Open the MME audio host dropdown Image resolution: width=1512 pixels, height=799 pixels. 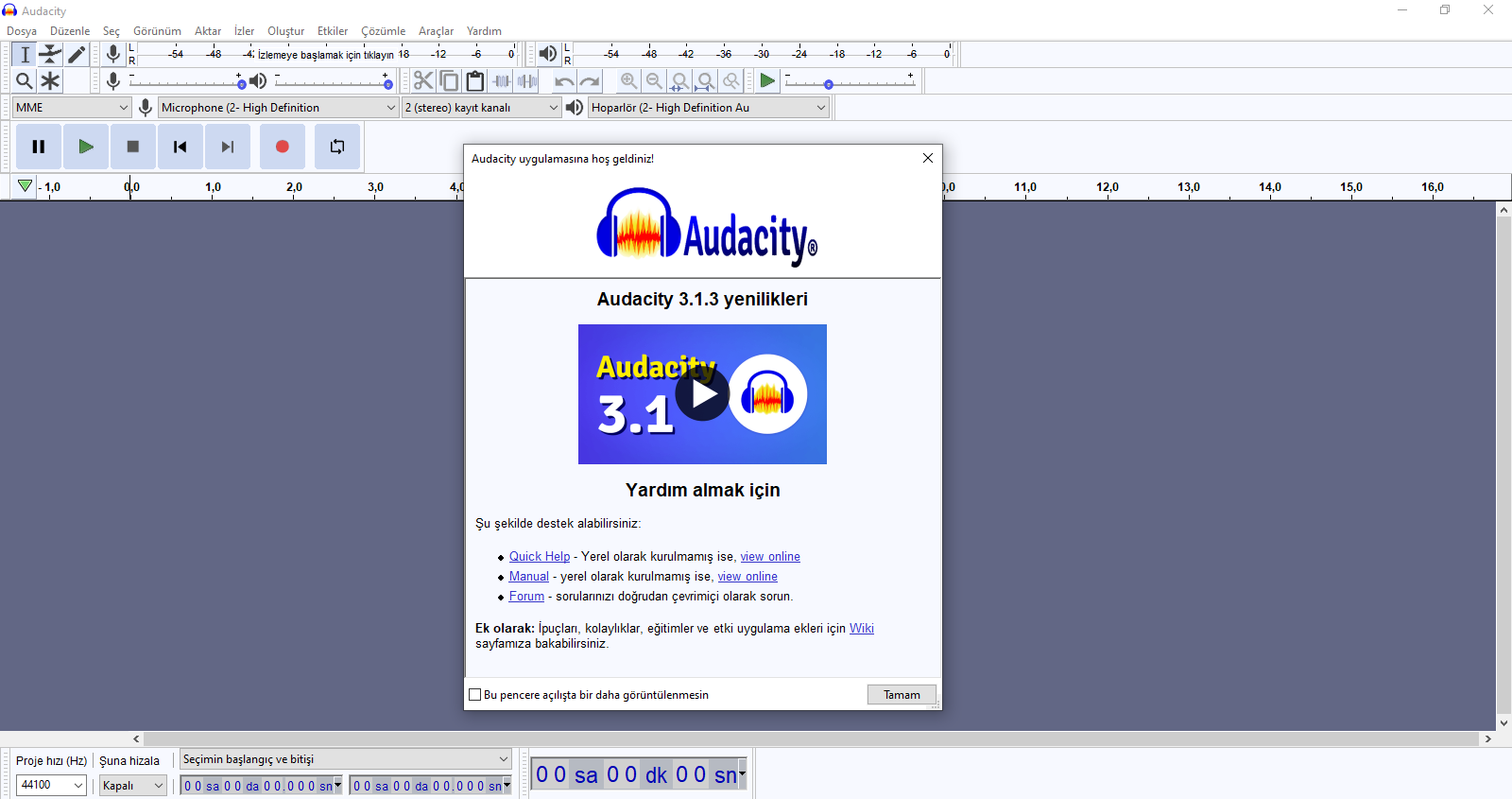point(72,108)
